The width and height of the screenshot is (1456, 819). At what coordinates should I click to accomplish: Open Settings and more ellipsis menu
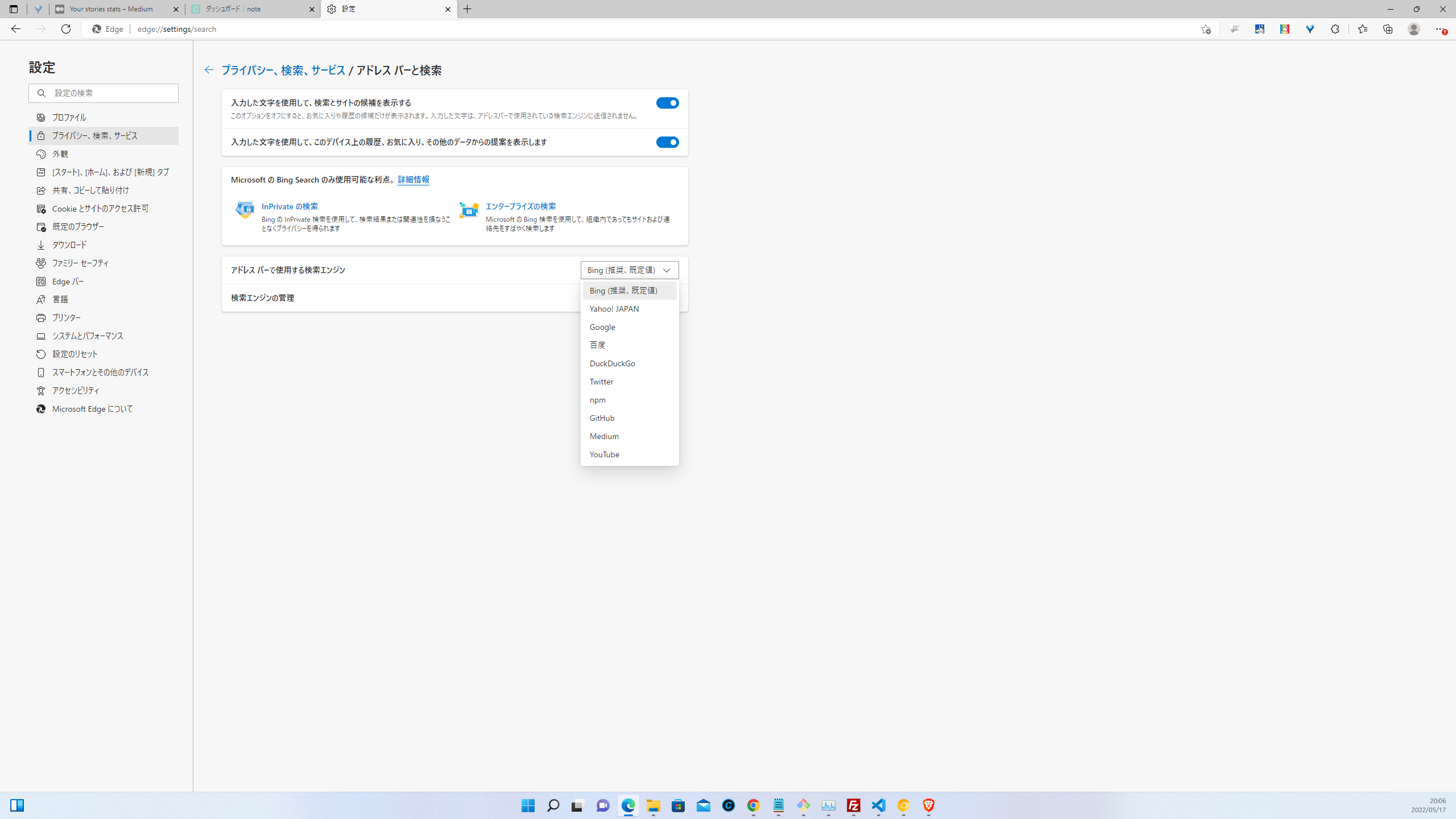[x=1440, y=29]
